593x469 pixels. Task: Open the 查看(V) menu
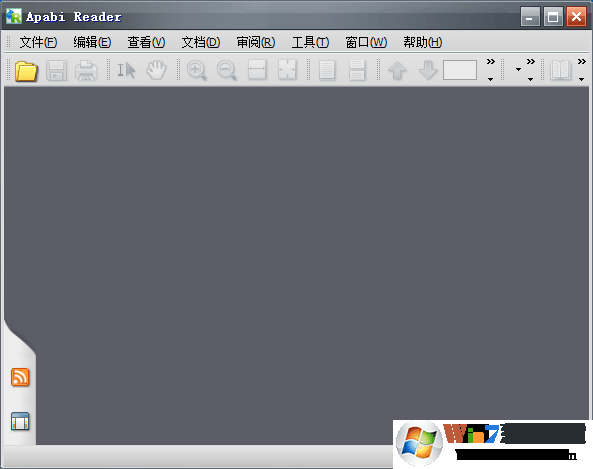[146, 42]
